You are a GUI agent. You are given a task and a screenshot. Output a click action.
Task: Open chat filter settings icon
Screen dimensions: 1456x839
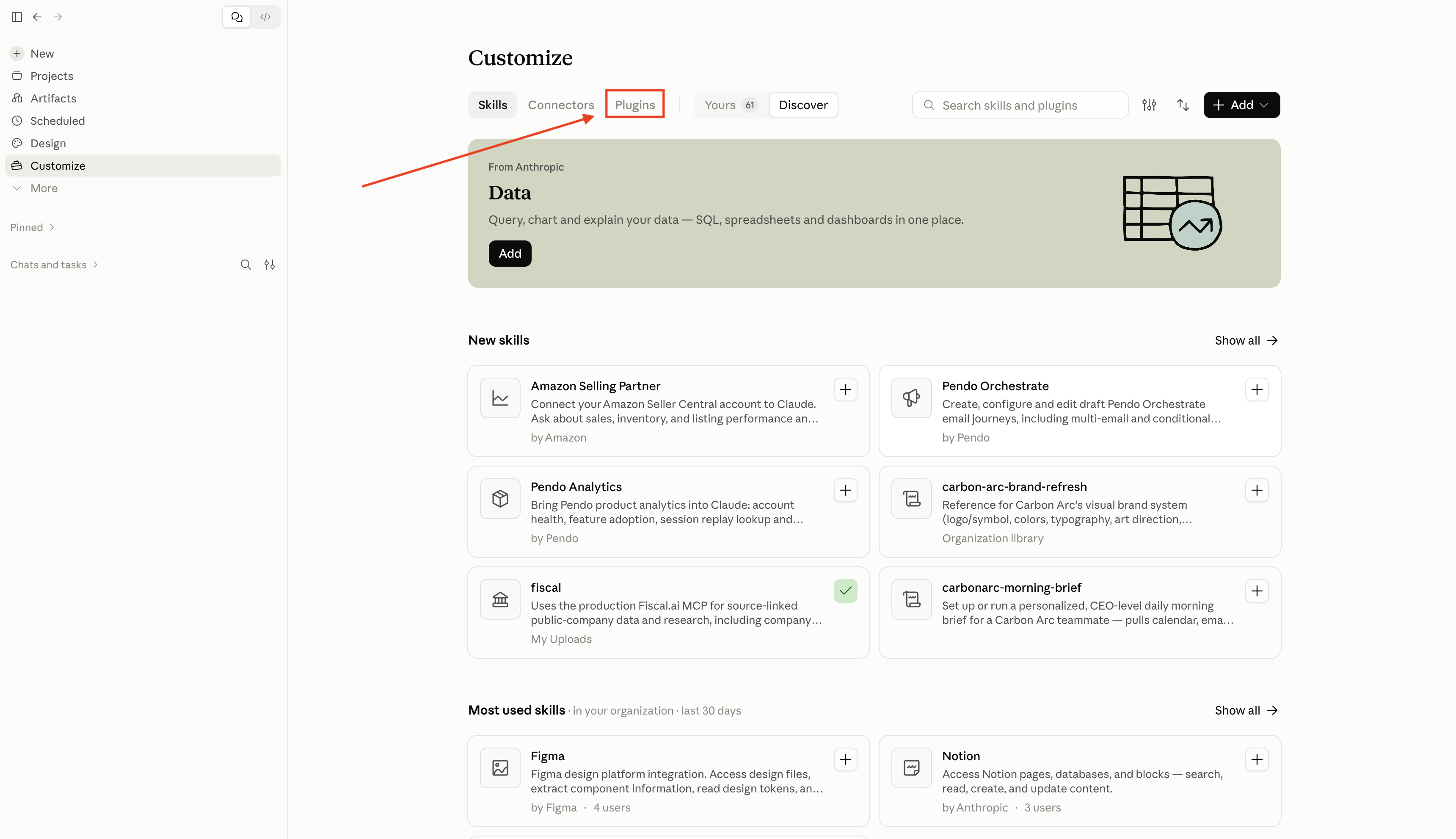click(270, 265)
